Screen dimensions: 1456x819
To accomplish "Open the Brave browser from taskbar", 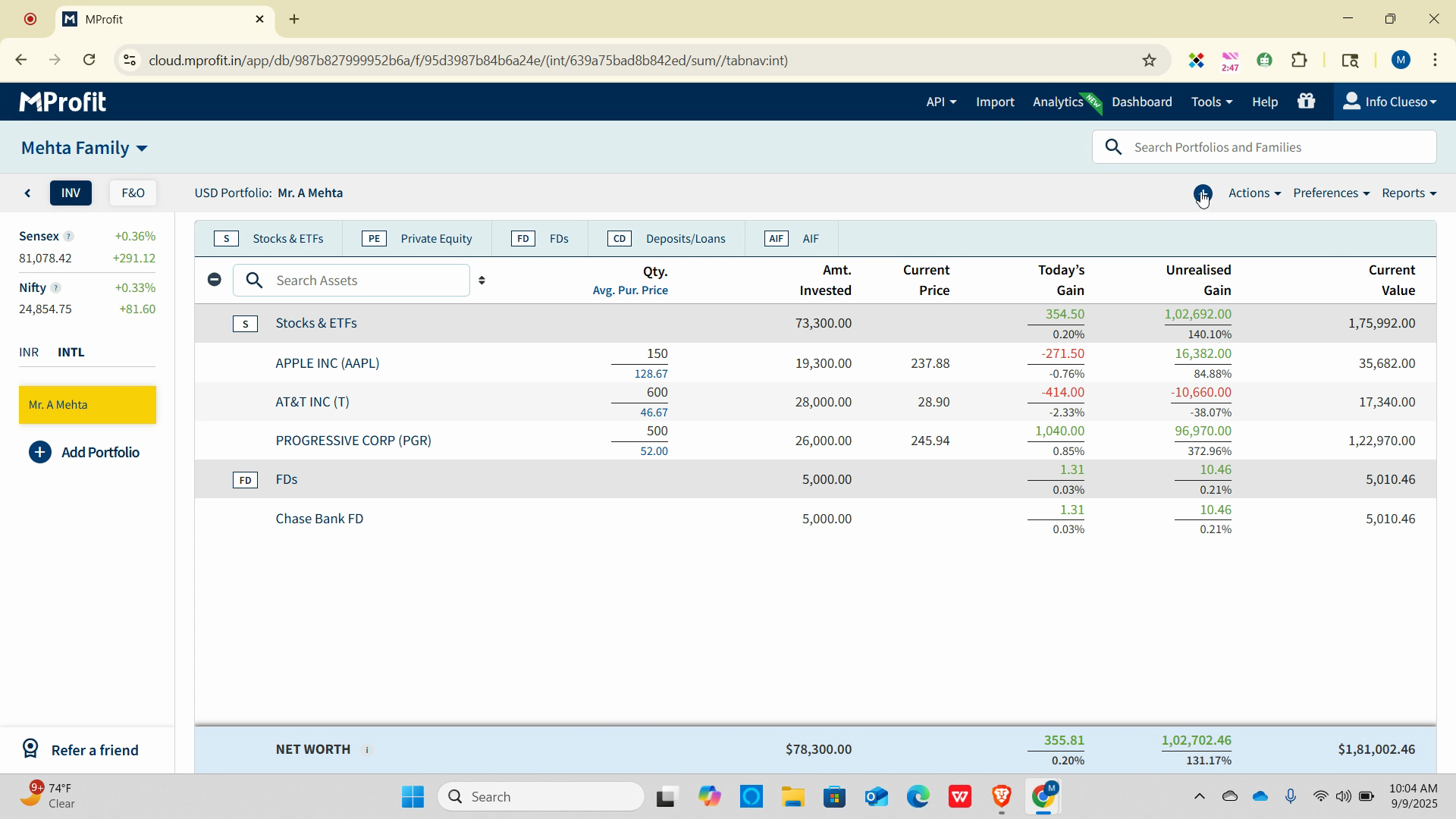I will tap(1001, 797).
